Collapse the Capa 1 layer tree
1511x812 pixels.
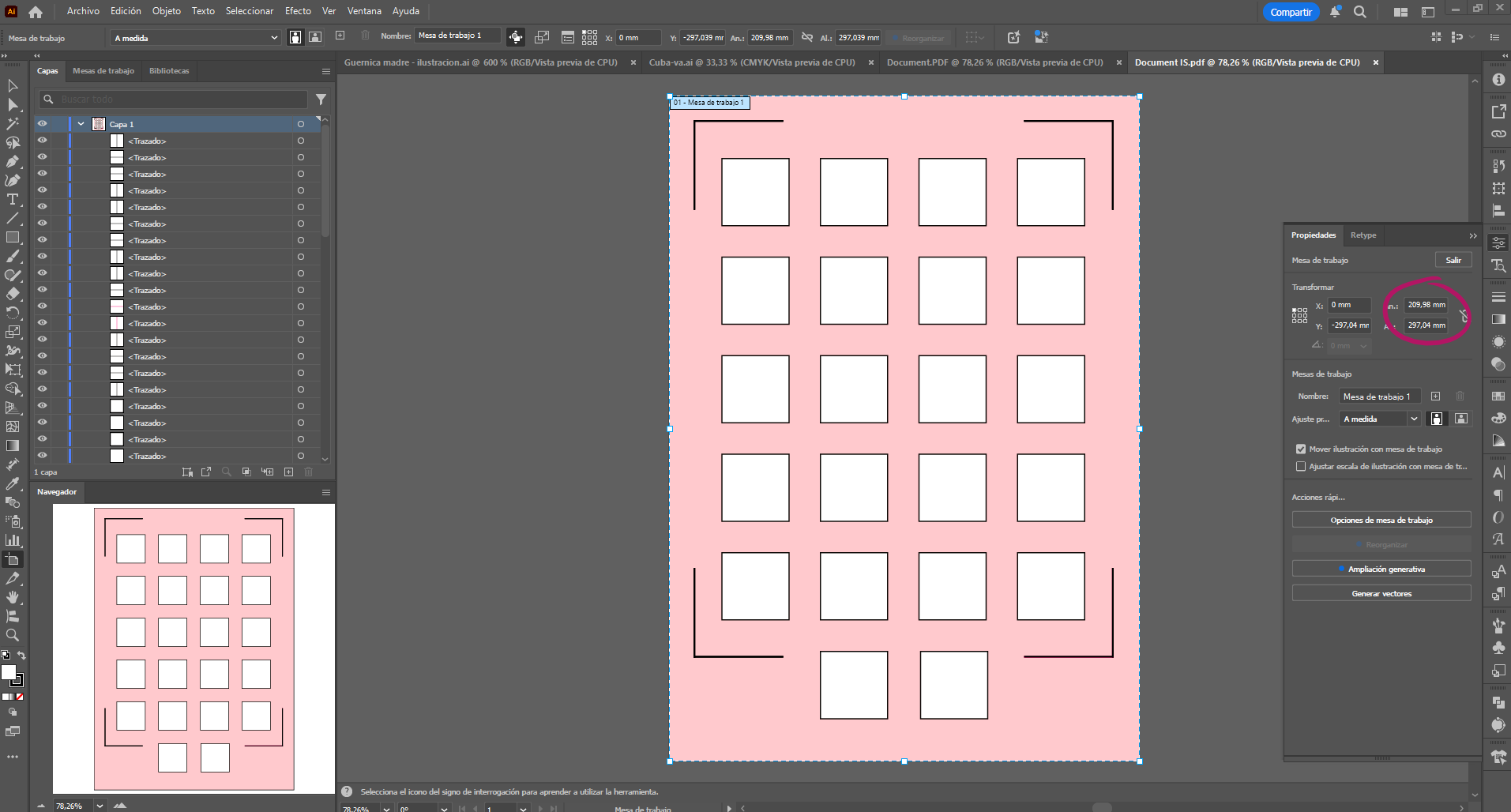pos(81,124)
